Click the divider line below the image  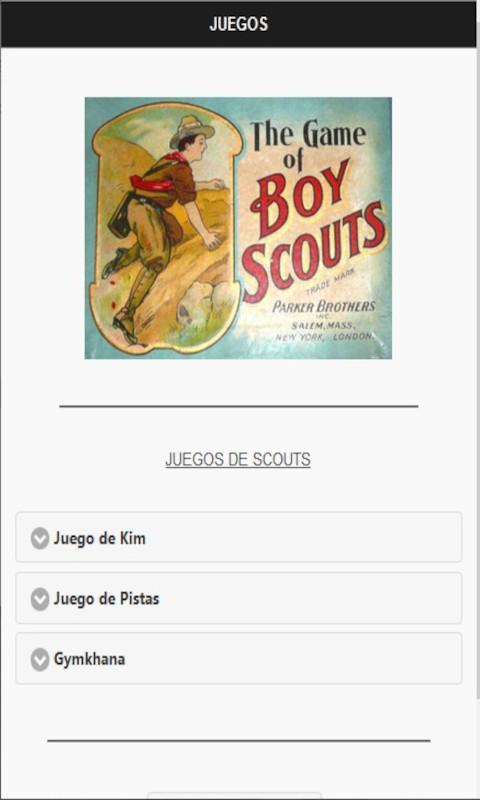click(x=239, y=407)
